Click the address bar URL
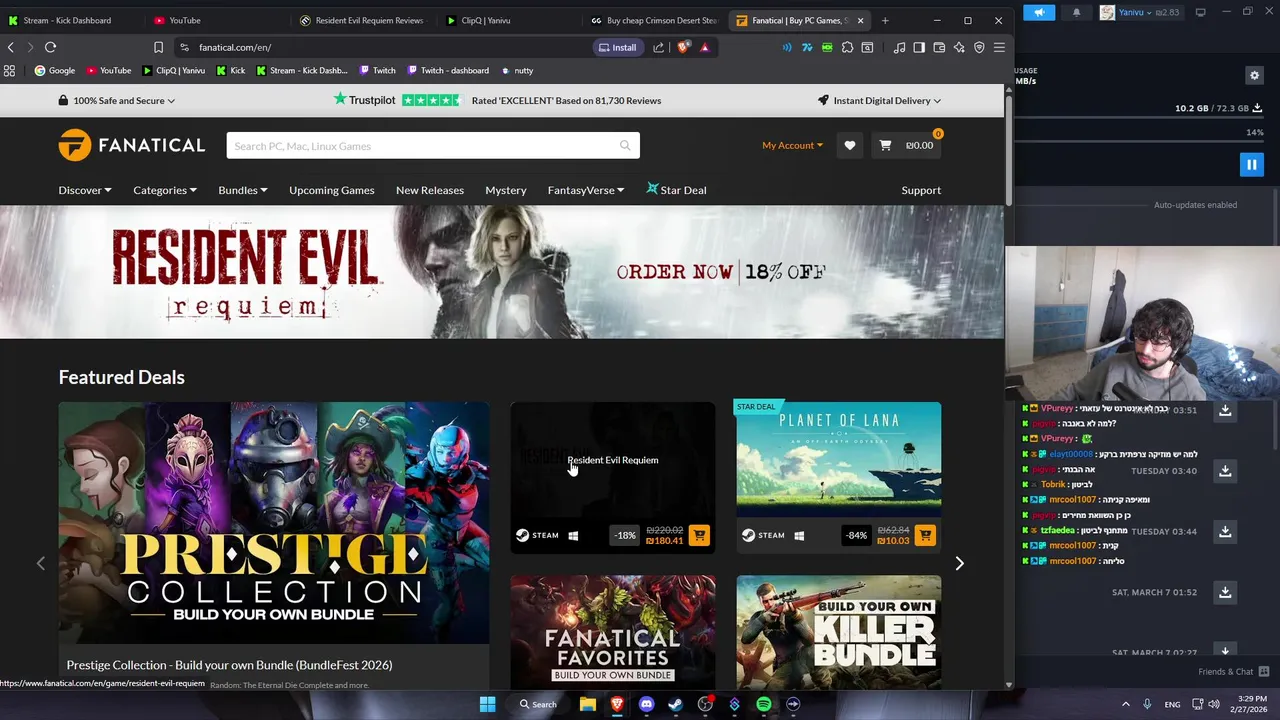This screenshot has height=720, width=1280. (235, 47)
